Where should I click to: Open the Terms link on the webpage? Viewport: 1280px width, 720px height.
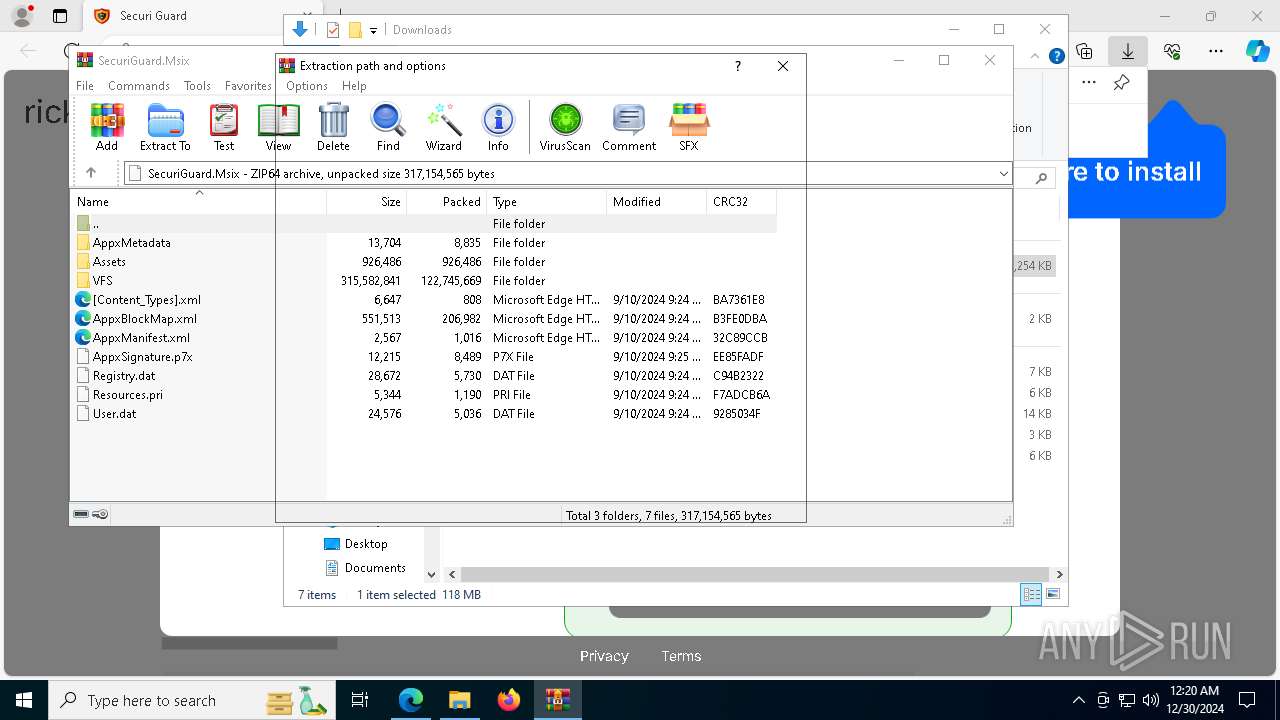coord(681,656)
